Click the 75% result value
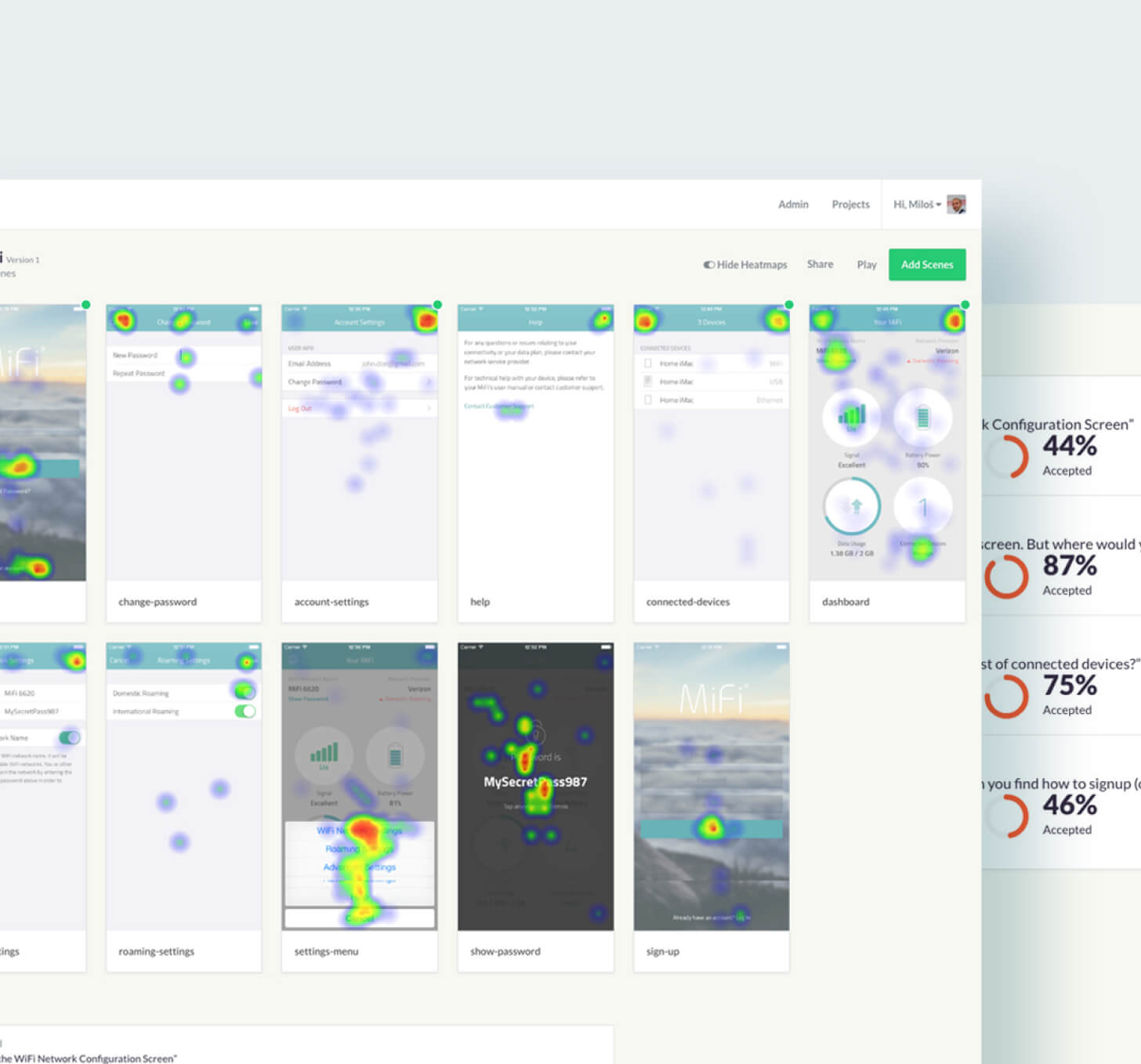The width and height of the screenshot is (1141, 1064). pos(1070,686)
